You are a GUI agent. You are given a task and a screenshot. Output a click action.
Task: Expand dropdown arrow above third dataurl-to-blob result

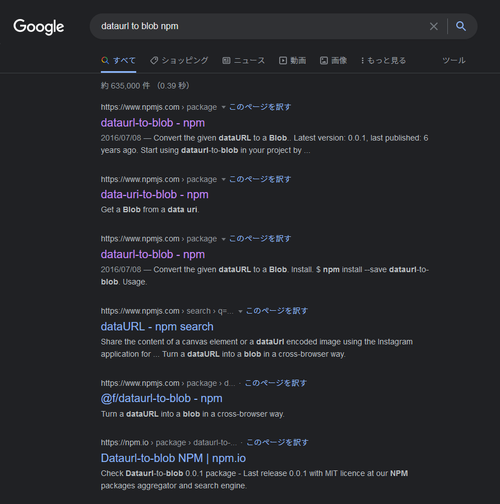223,239
